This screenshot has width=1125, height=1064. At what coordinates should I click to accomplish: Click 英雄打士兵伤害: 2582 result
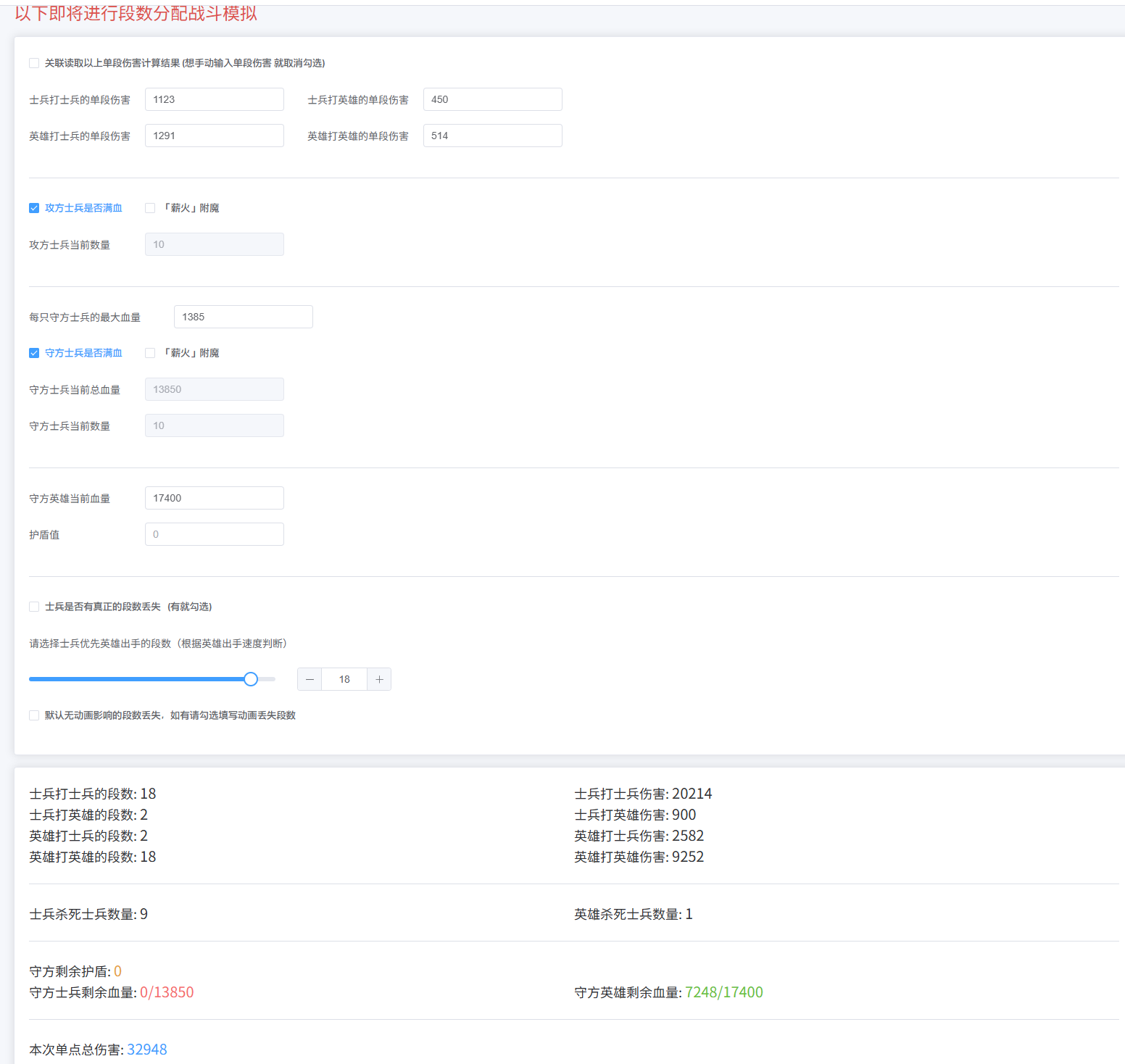click(x=639, y=836)
